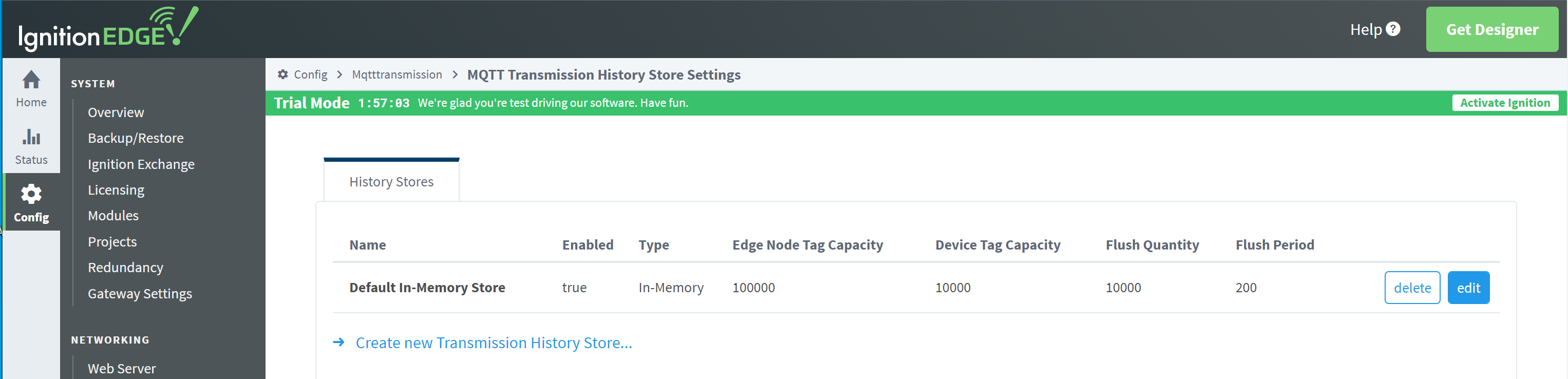Viewport: 1568px width, 379px height.
Task: Click the Activate Ignition button
Action: pos(1505,103)
